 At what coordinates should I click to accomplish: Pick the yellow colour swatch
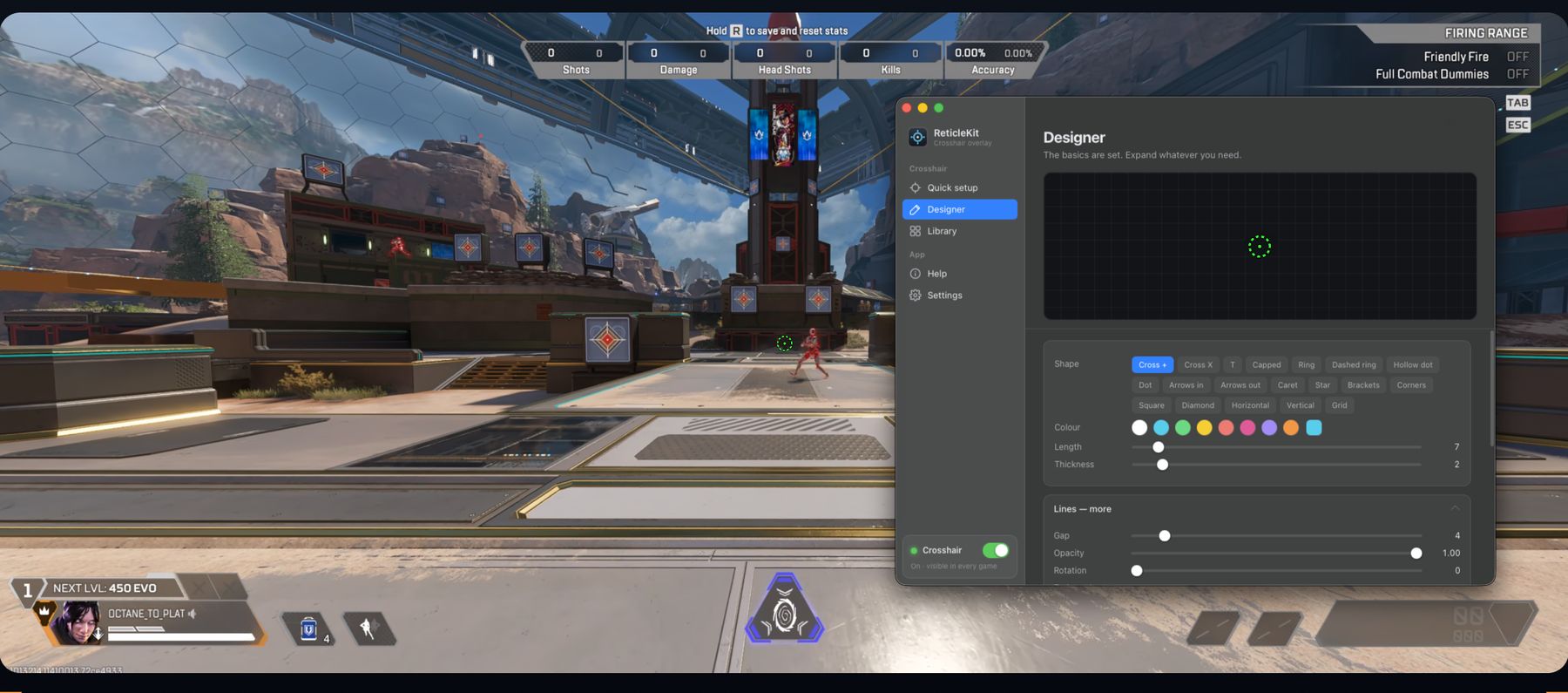tap(1204, 427)
